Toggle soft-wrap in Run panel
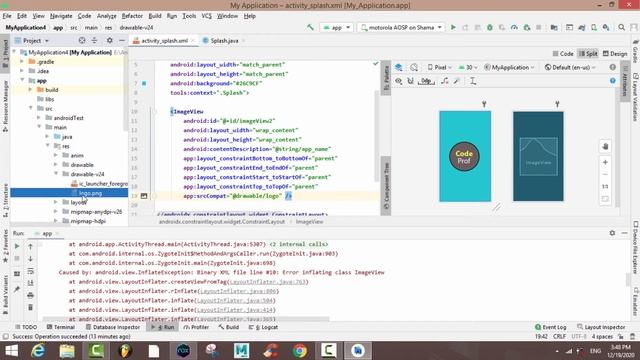This screenshot has width=640, height=360. pyautogui.click(x=30, y=271)
